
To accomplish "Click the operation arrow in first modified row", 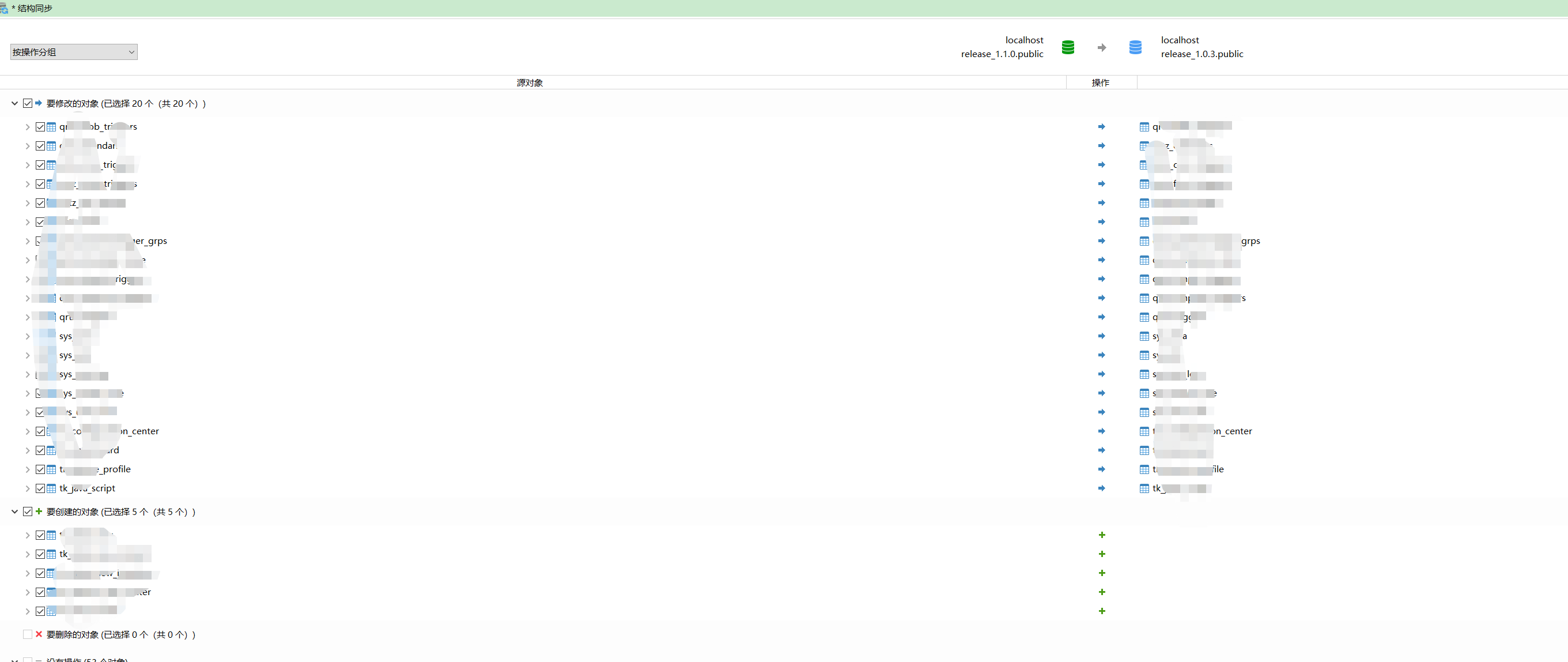I will 1101,127.
